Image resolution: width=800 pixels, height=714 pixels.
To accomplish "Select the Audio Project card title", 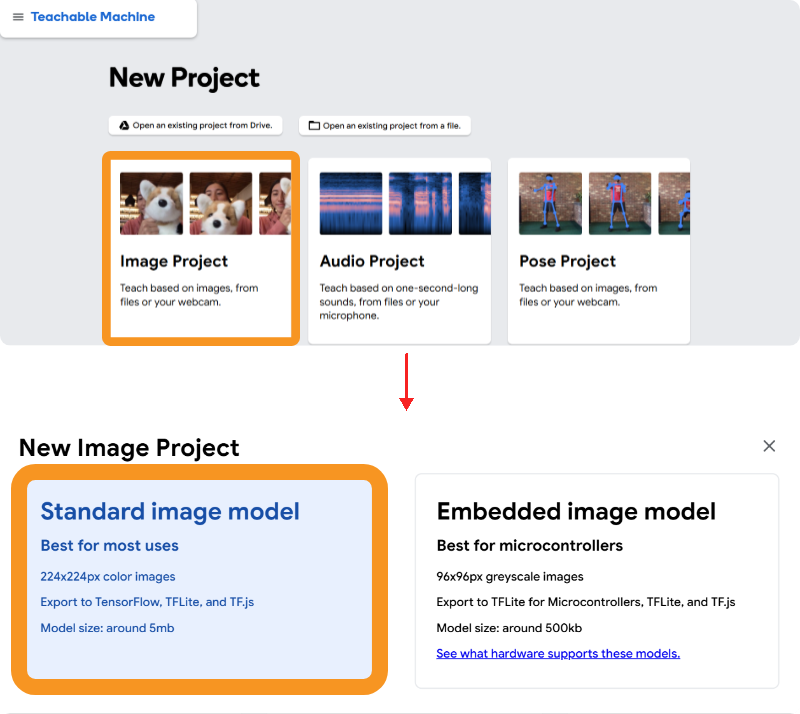I will coord(372,261).
